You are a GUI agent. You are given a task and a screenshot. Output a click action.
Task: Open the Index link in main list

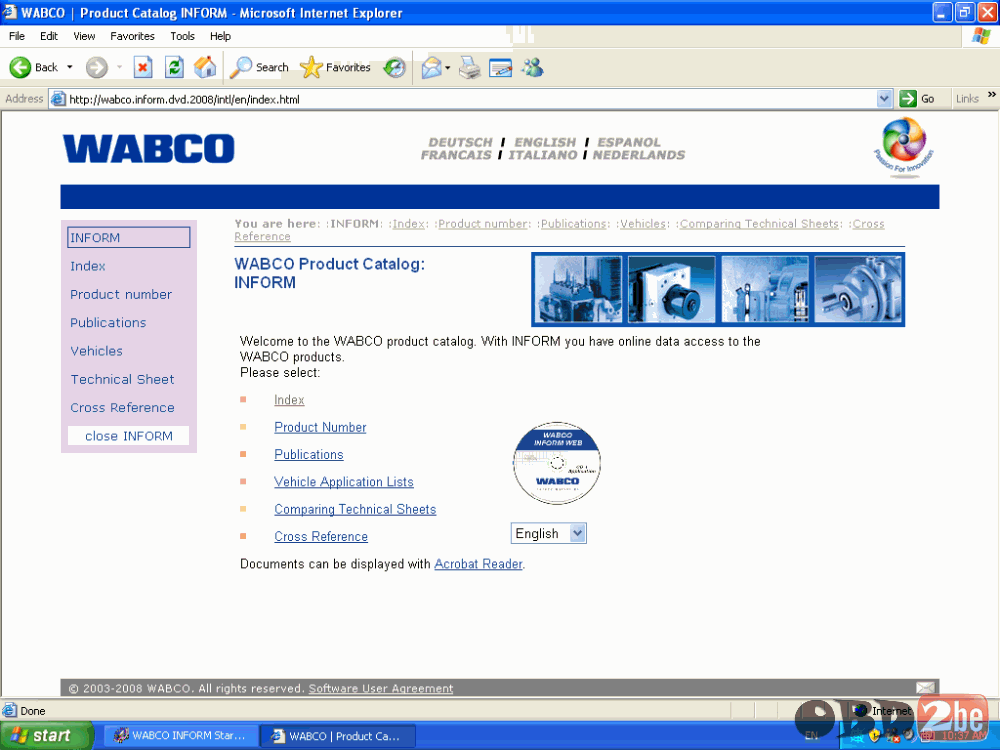(x=289, y=400)
